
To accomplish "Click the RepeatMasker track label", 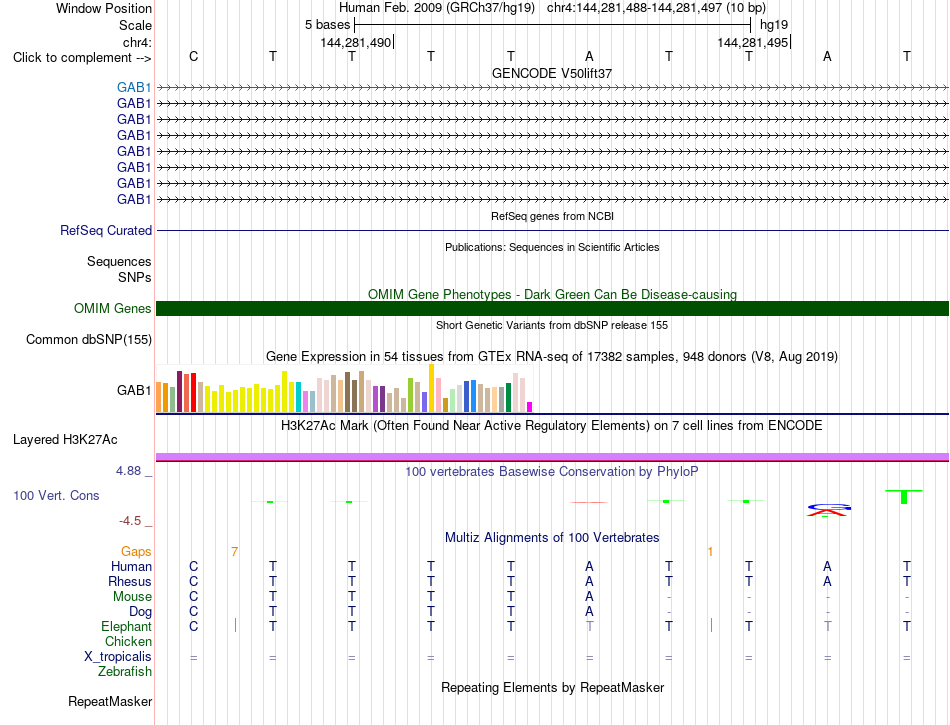I will click(x=110, y=702).
